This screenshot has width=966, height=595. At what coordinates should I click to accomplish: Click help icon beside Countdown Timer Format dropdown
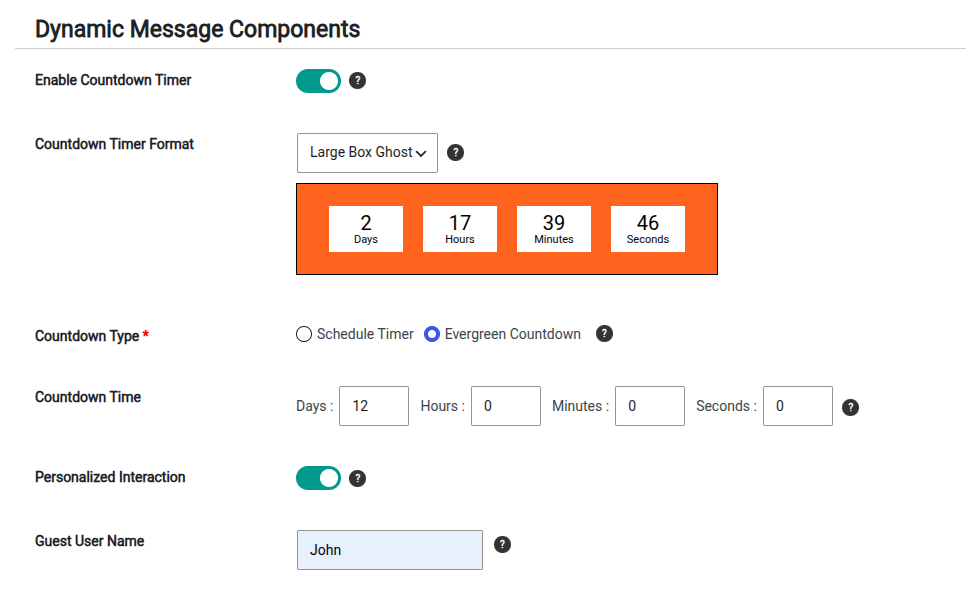pos(455,153)
